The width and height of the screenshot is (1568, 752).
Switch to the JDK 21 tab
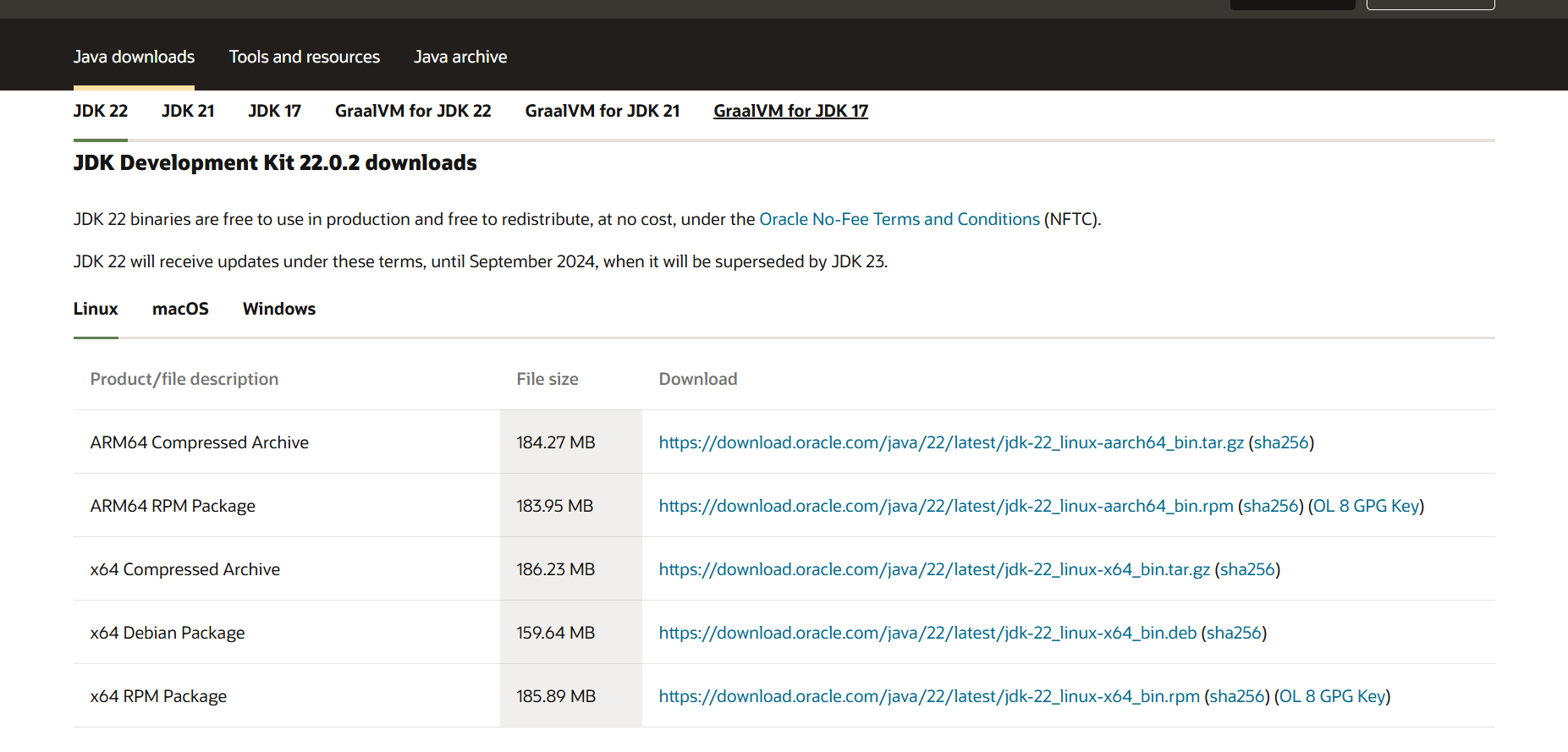[x=188, y=111]
